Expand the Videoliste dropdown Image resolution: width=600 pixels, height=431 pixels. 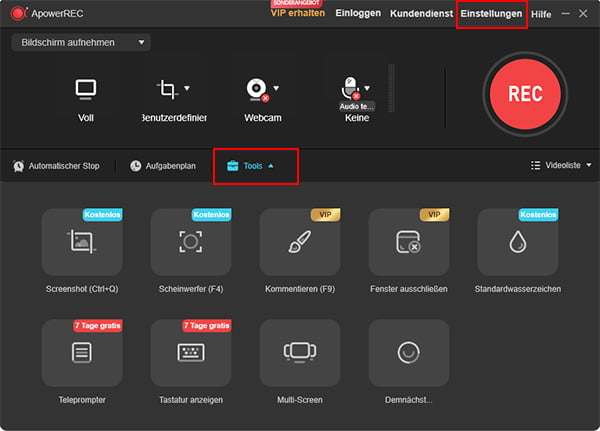[561, 165]
